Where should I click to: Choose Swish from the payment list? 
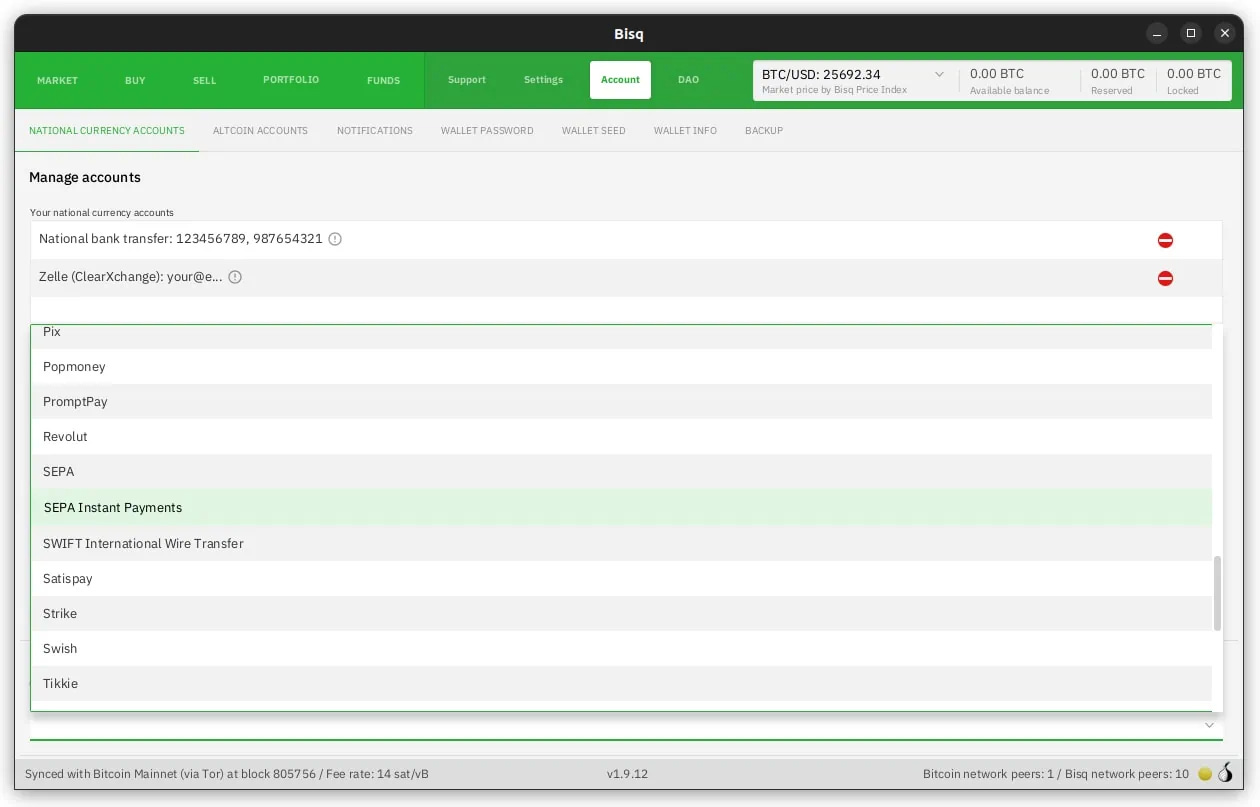pos(621,648)
